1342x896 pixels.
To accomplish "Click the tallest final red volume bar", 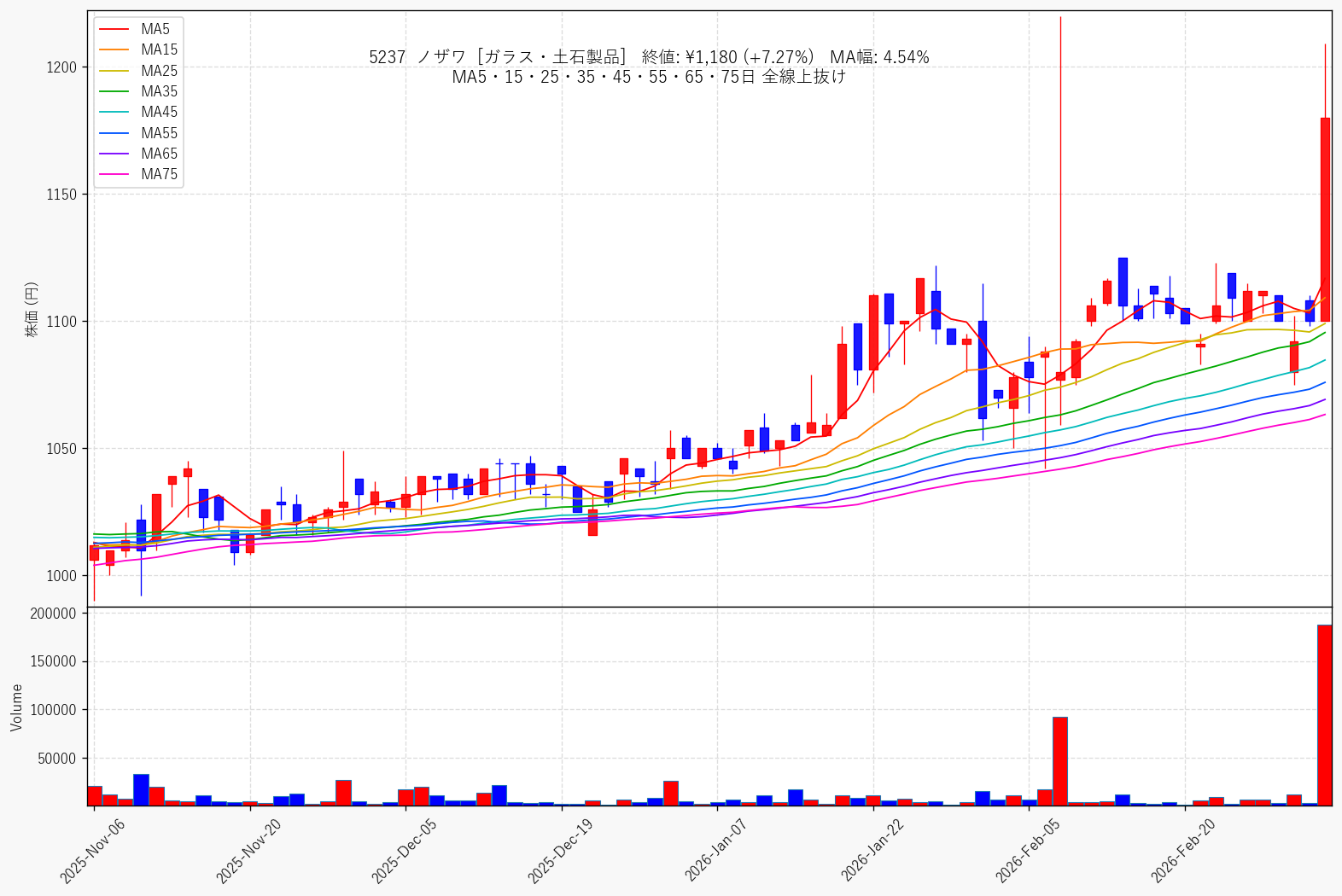I will (1325, 715).
